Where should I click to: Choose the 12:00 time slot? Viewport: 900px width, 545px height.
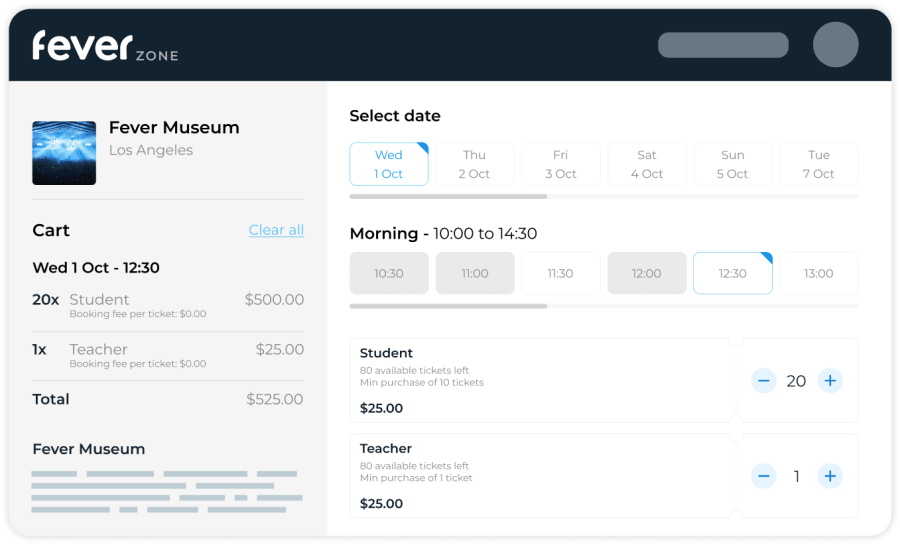click(647, 273)
